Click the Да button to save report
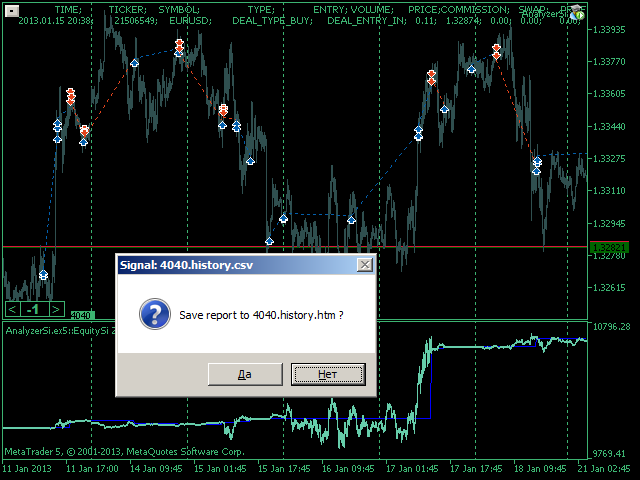Image resolution: width=640 pixels, height=480 pixels. pyautogui.click(x=245, y=374)
